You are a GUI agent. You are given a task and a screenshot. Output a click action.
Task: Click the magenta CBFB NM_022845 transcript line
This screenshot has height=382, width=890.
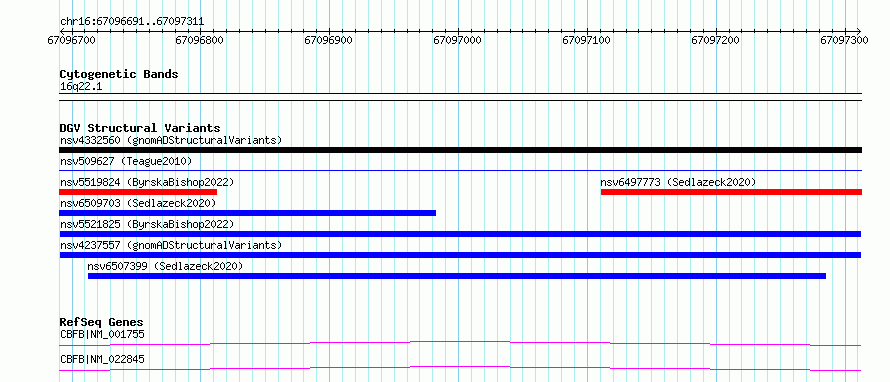[x=460, y=368]
